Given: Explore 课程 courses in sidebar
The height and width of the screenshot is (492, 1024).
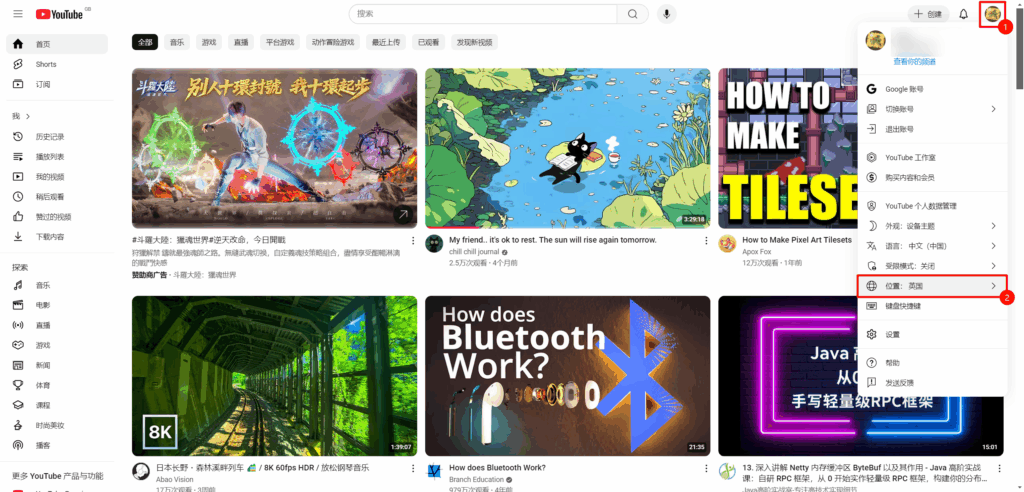Looking at the screenshot, I should tap(57, 405).
